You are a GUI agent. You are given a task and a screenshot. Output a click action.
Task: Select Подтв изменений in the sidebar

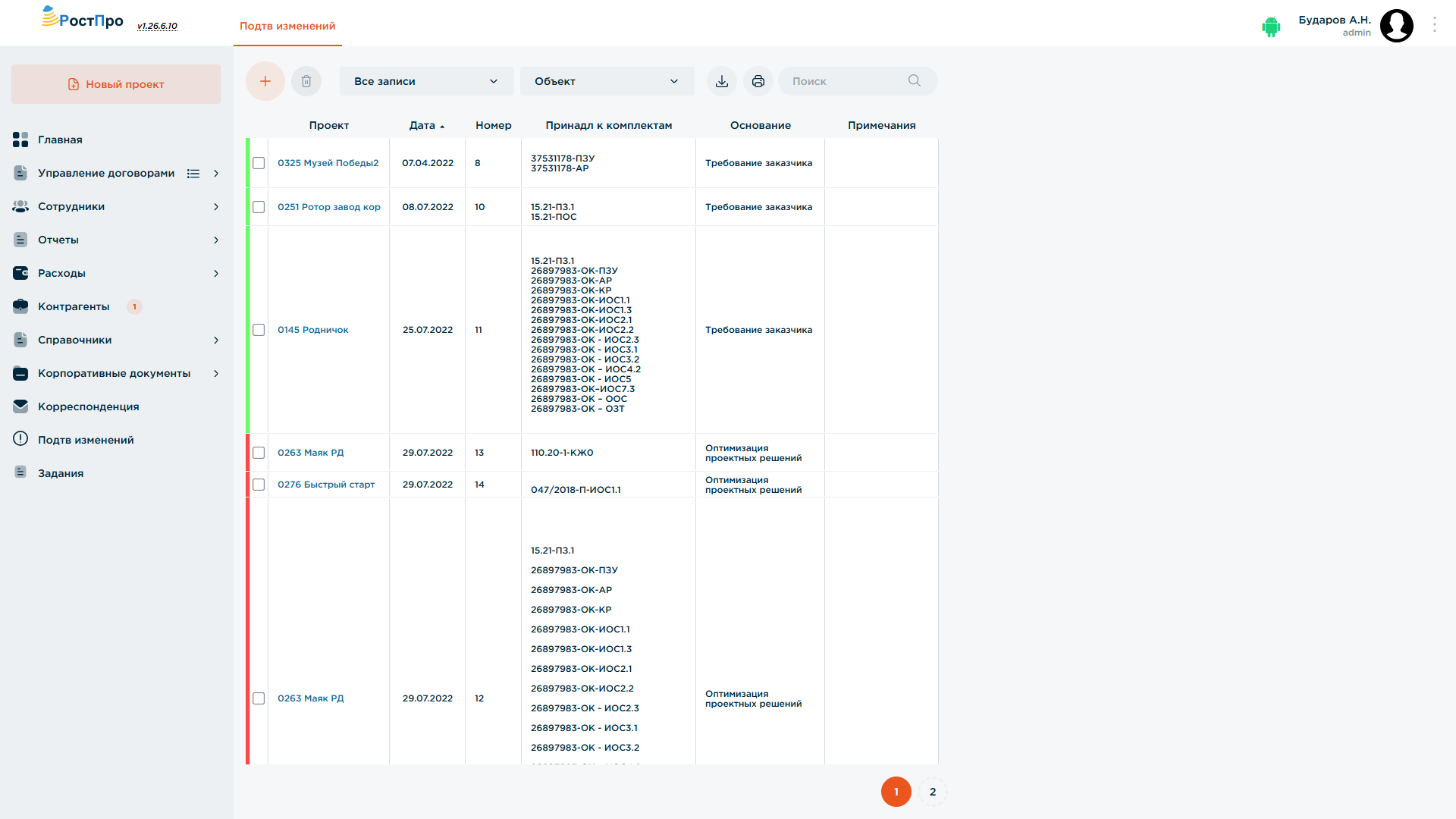pos(86,440)
